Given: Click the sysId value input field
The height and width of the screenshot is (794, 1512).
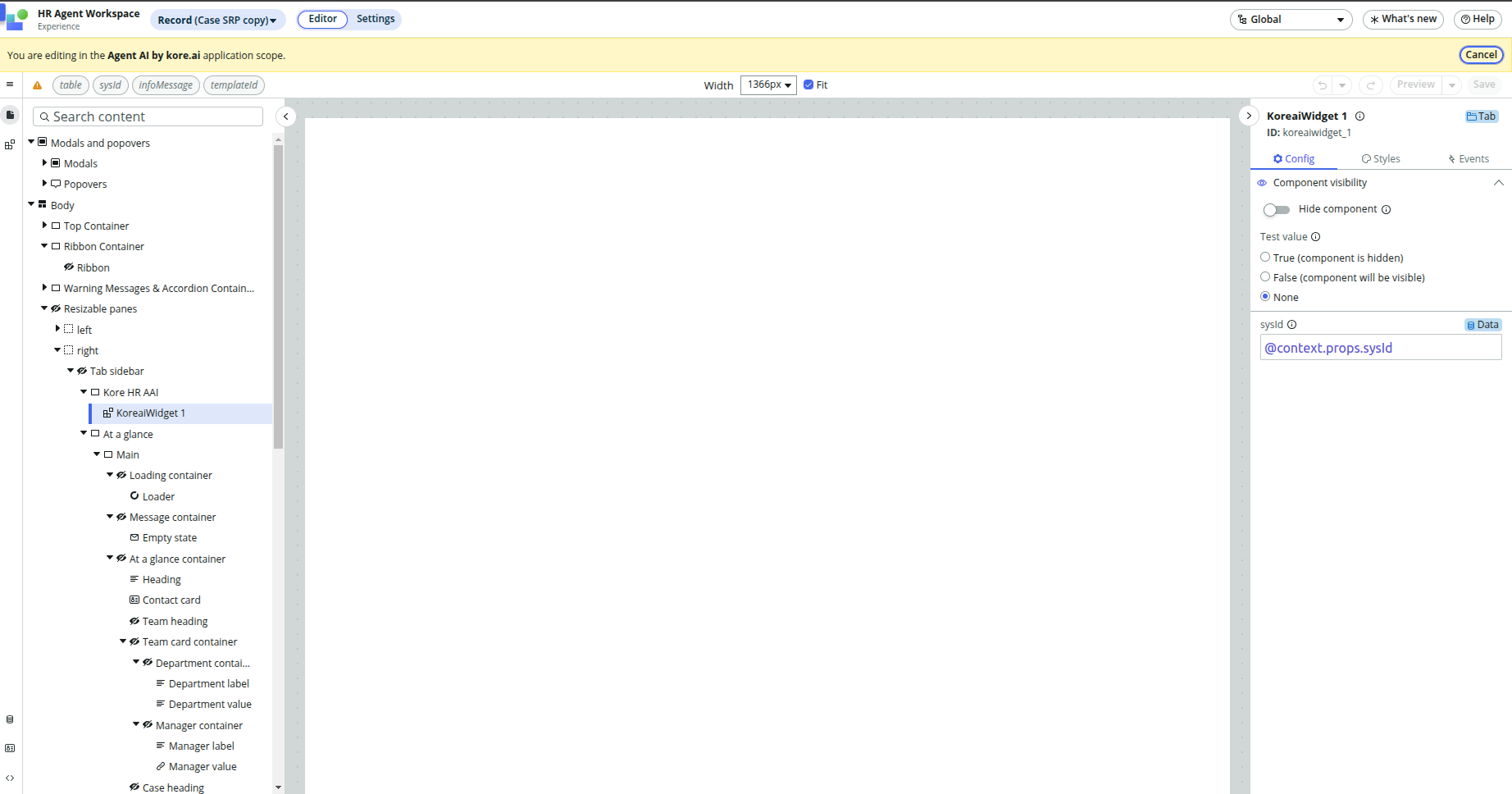Looking at the screenshot, I should pos(1380,348).
